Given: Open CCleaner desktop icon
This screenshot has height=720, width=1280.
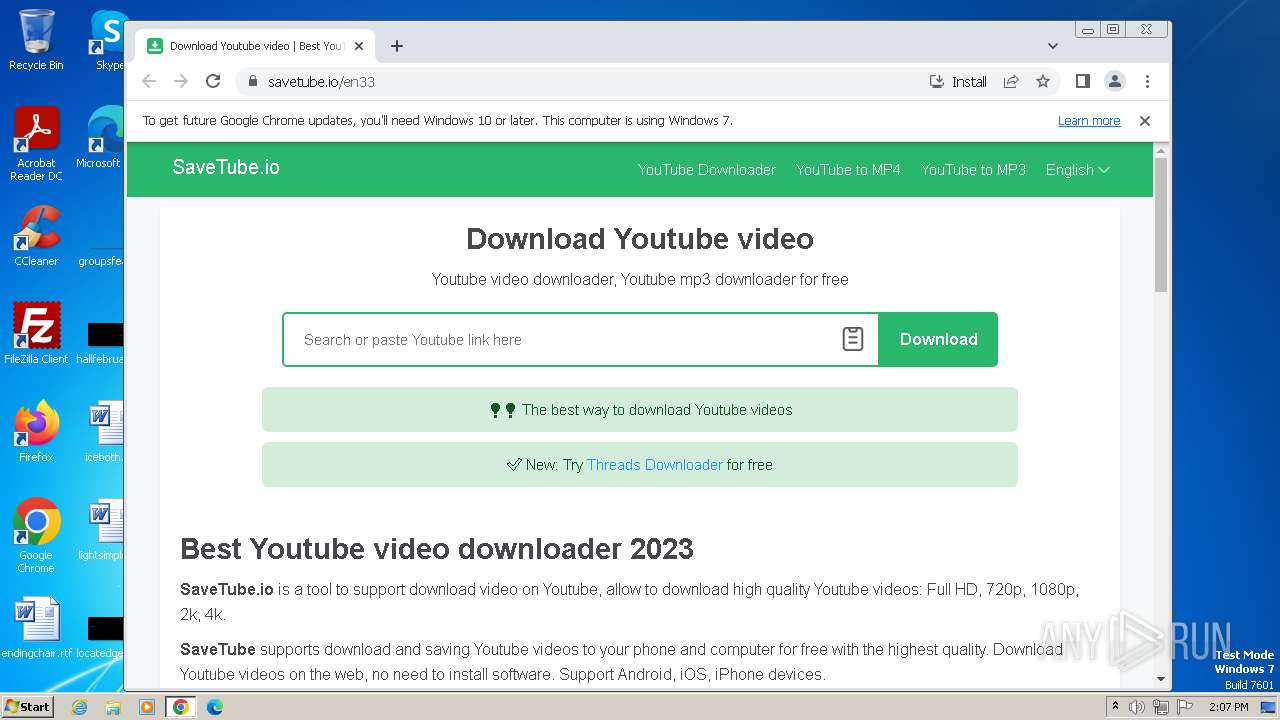Looking at the screenshot, I should (36, 236).
